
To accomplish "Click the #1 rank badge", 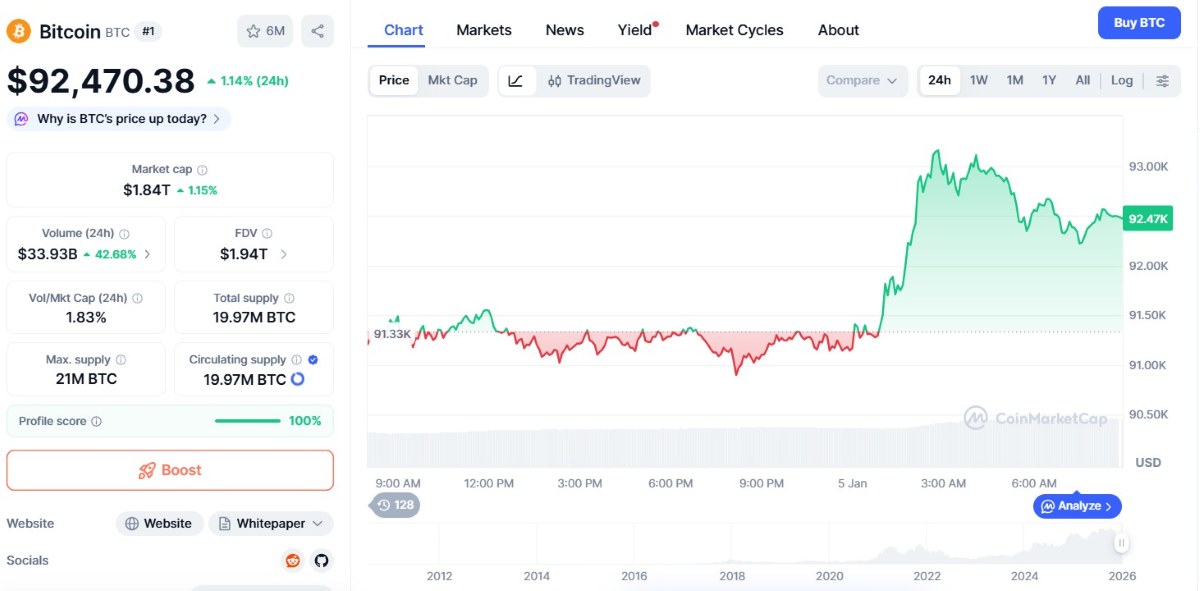I will coord(148,31).
